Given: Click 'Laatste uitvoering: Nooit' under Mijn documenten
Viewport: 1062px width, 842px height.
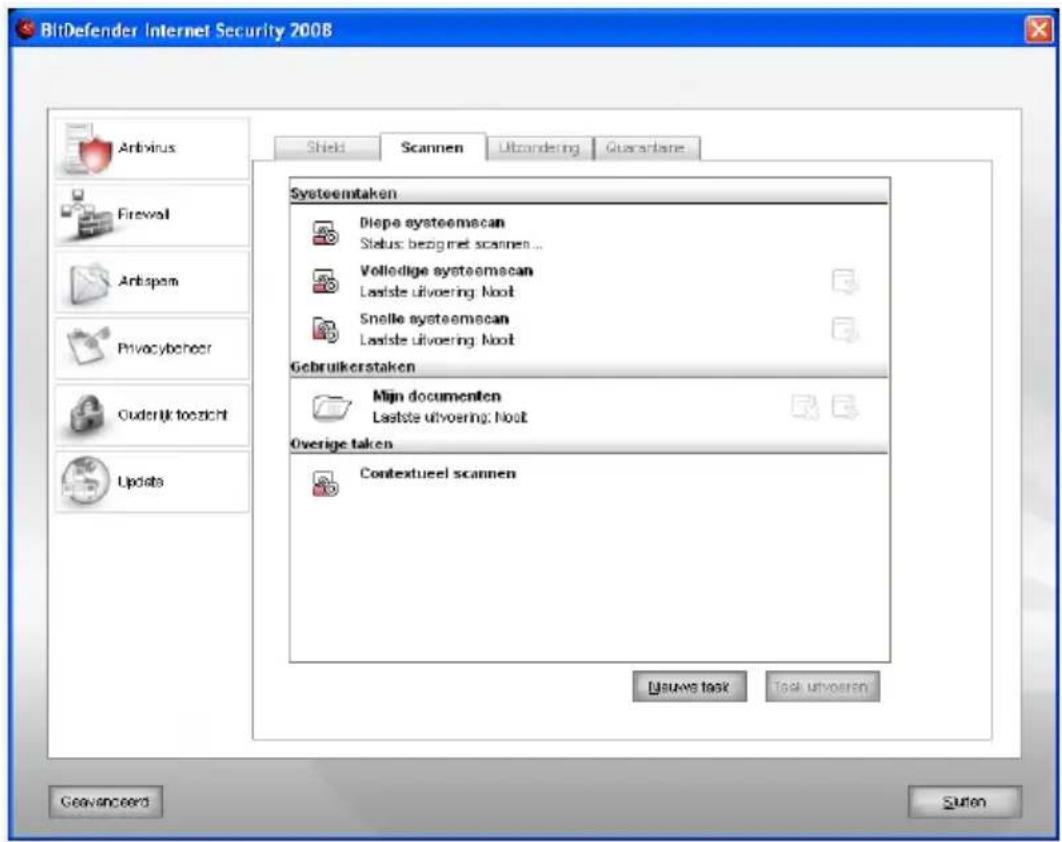Looking at the screenshot, I should tap(450, 417).
